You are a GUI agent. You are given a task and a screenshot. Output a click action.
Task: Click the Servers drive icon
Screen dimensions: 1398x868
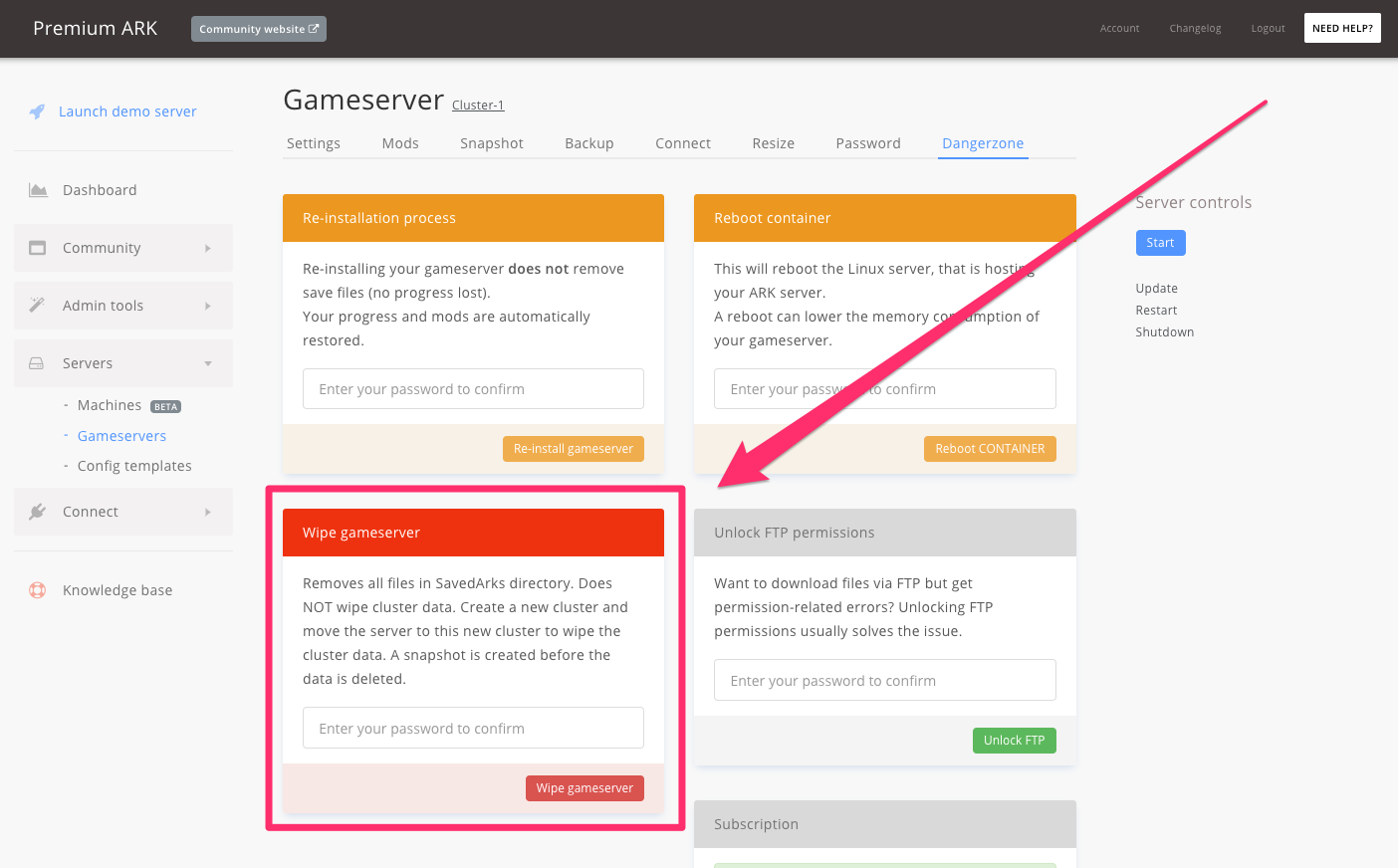click(37, 363)
